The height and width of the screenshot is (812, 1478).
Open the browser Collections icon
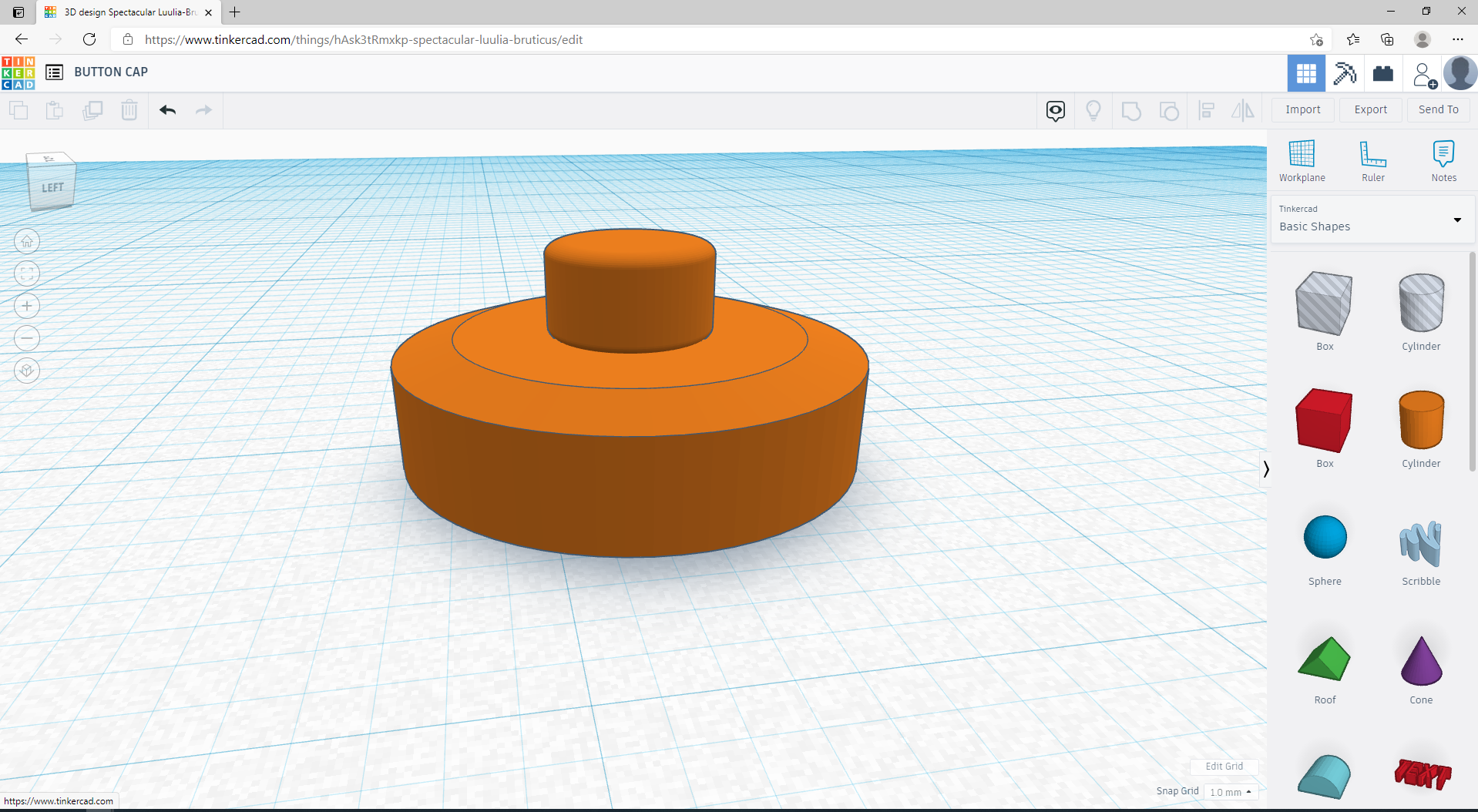pos(1387,39)
